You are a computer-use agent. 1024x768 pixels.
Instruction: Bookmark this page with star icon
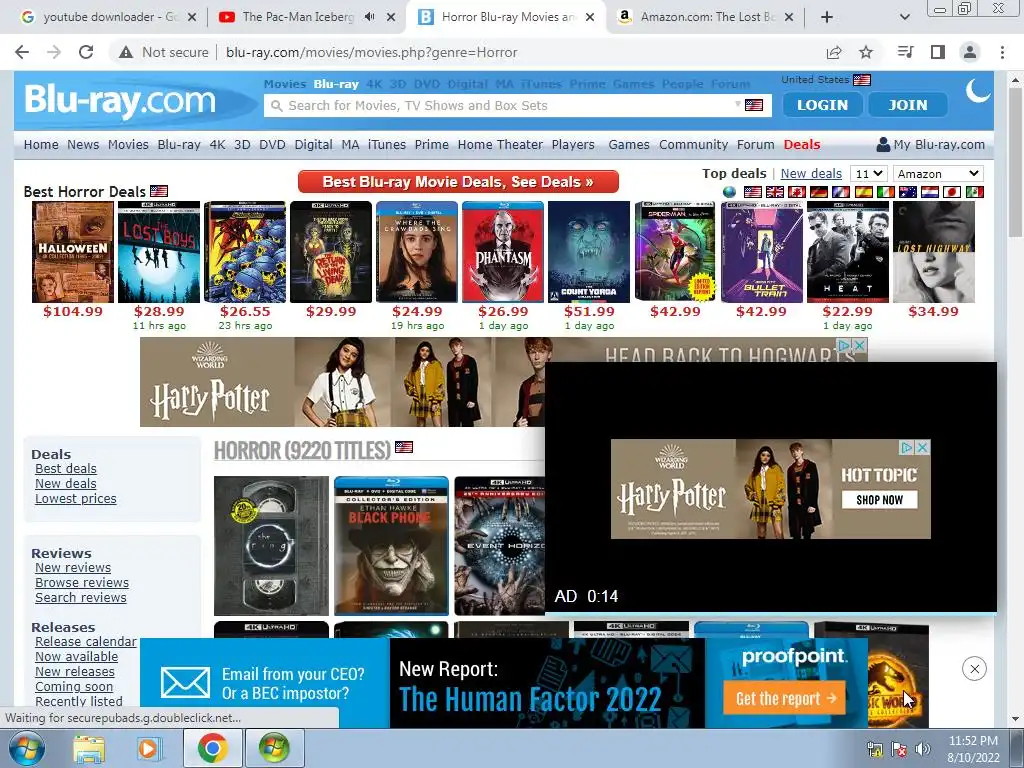(x=866, y=52)
